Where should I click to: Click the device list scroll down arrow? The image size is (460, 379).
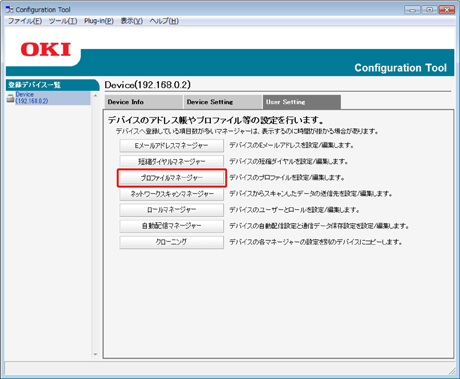pyautogui.click(x=95, y=354)
